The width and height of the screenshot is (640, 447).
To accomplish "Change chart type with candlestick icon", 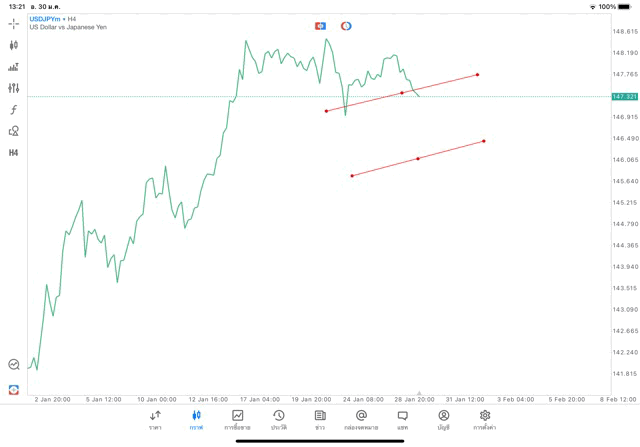I will pyautogui.click(x=13, y=45).
